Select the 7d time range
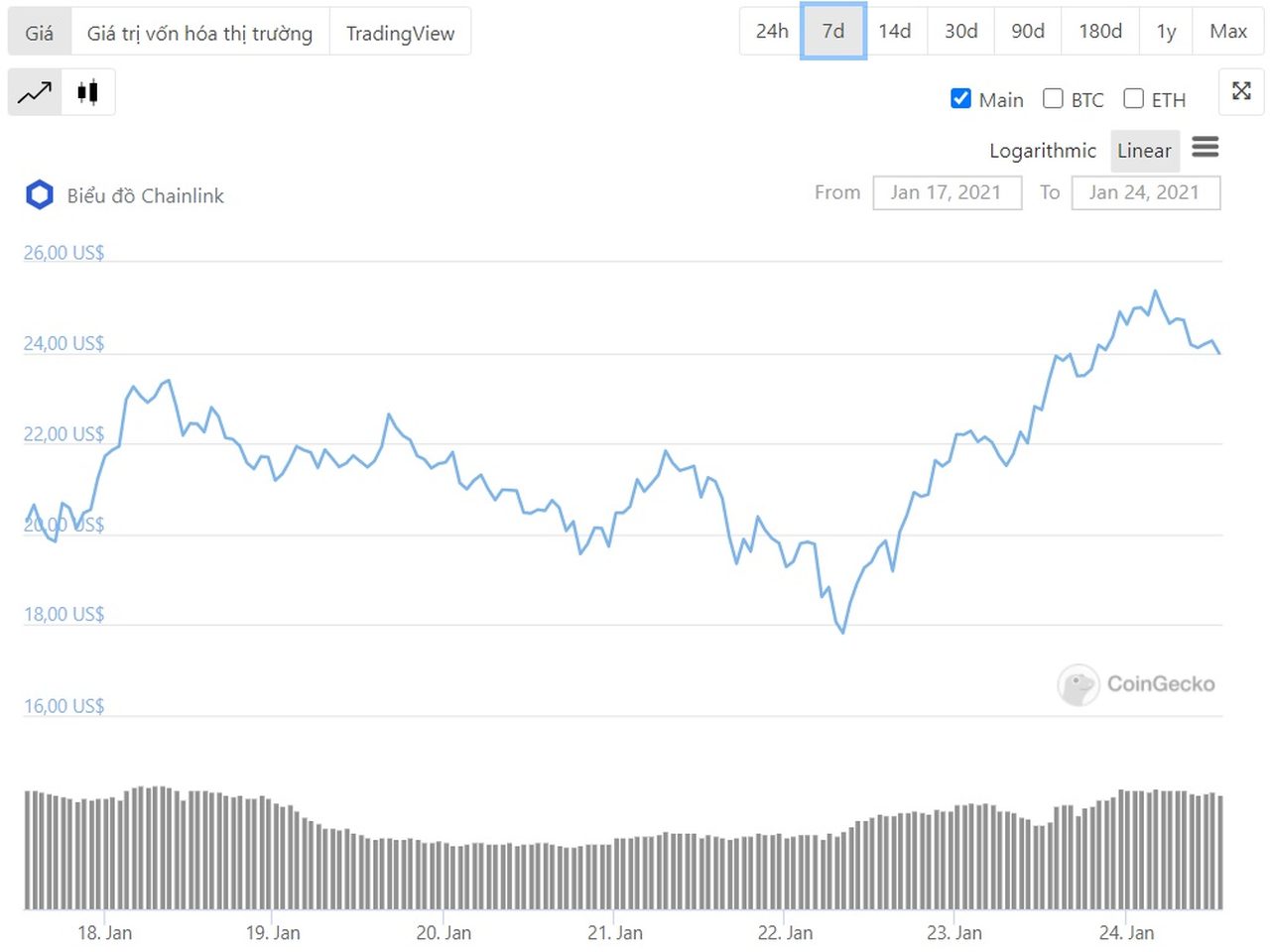This screenshot has height=952, width=1270. 833,31
